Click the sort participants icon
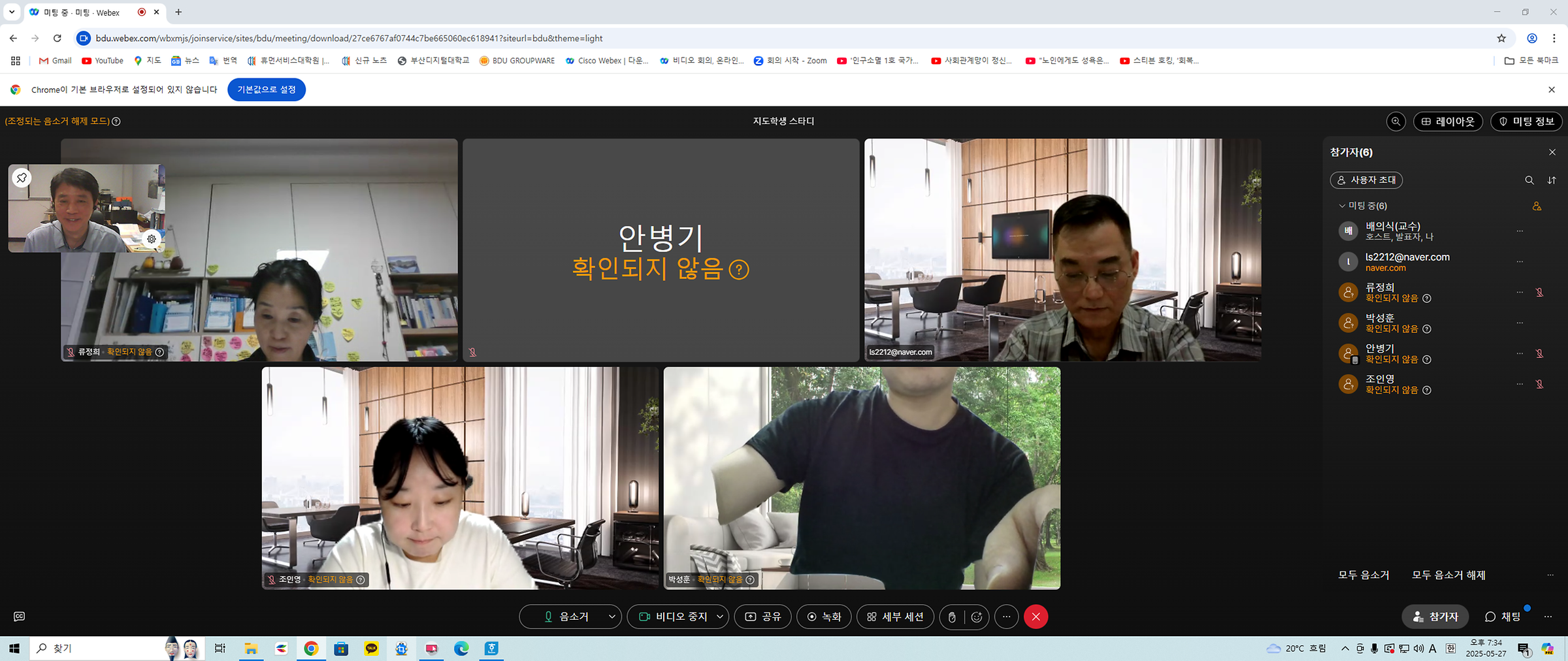 tap(1552, 180)
